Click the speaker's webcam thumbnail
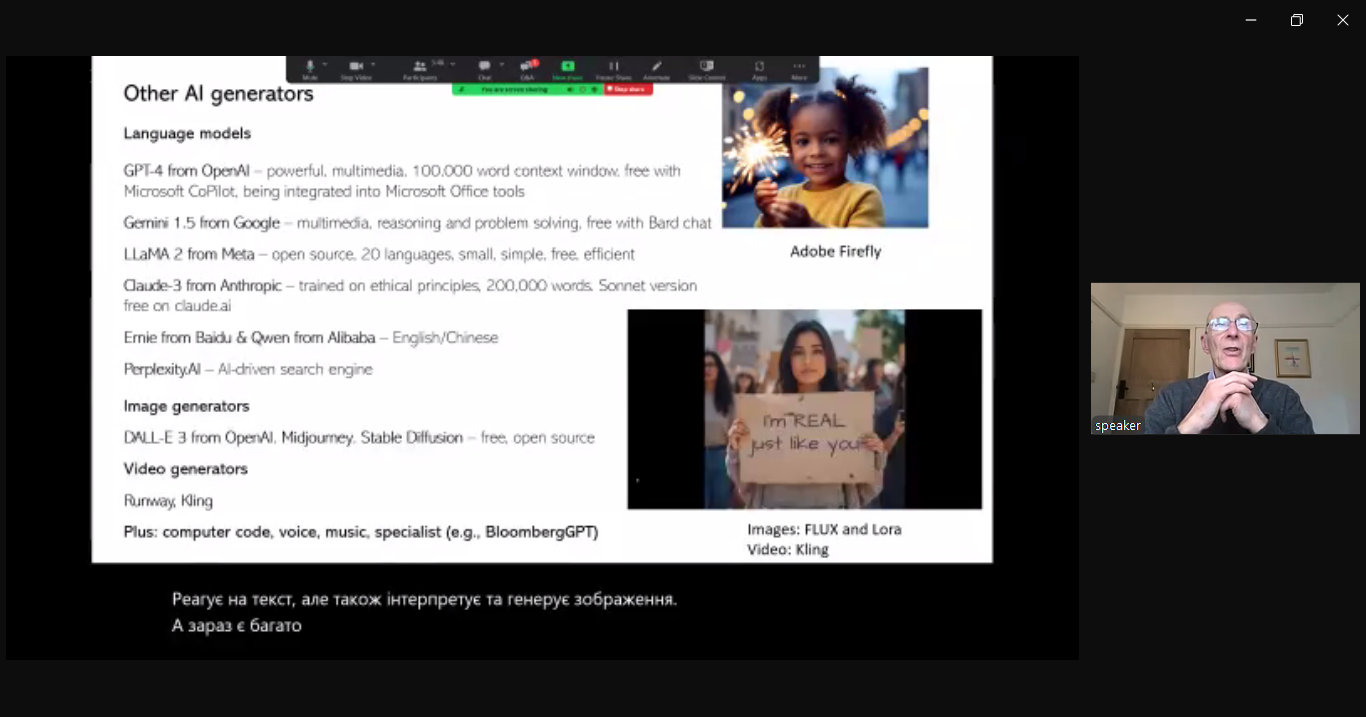This screenshot has width=1366, height=717. click(x=1224, y=358)
